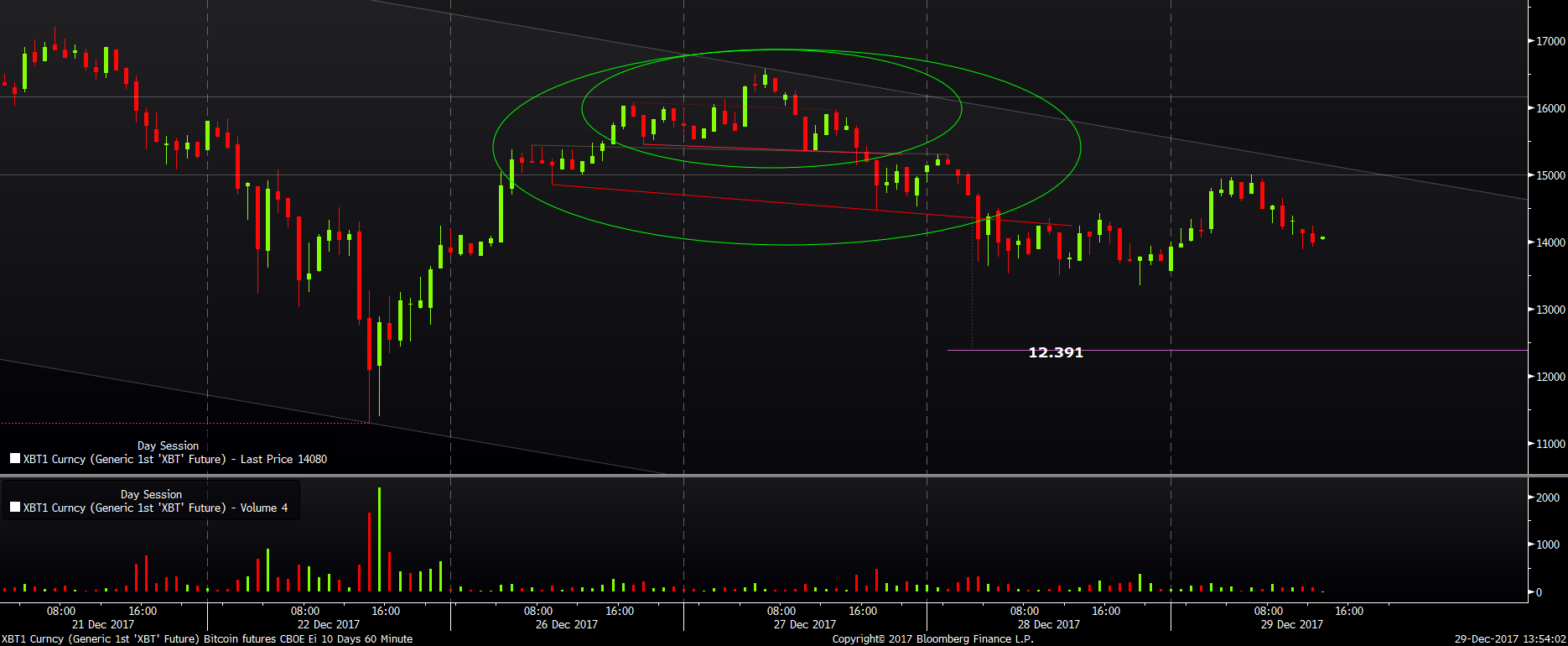Click the white legend square beside Volume 4
The image size is (1568, 646).
(15, 508)
